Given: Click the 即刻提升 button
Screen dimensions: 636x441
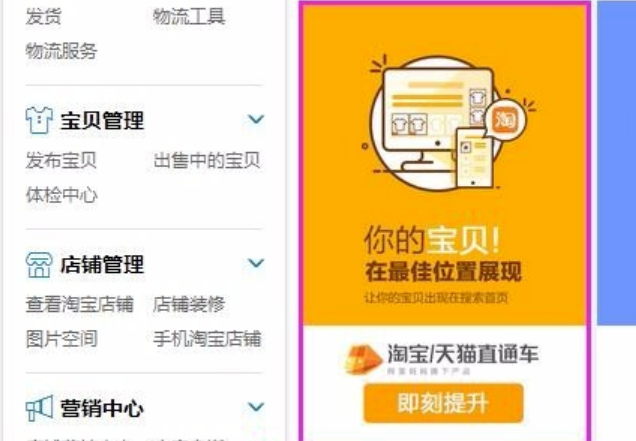Looking at the screenshot, I should point(443,403).
